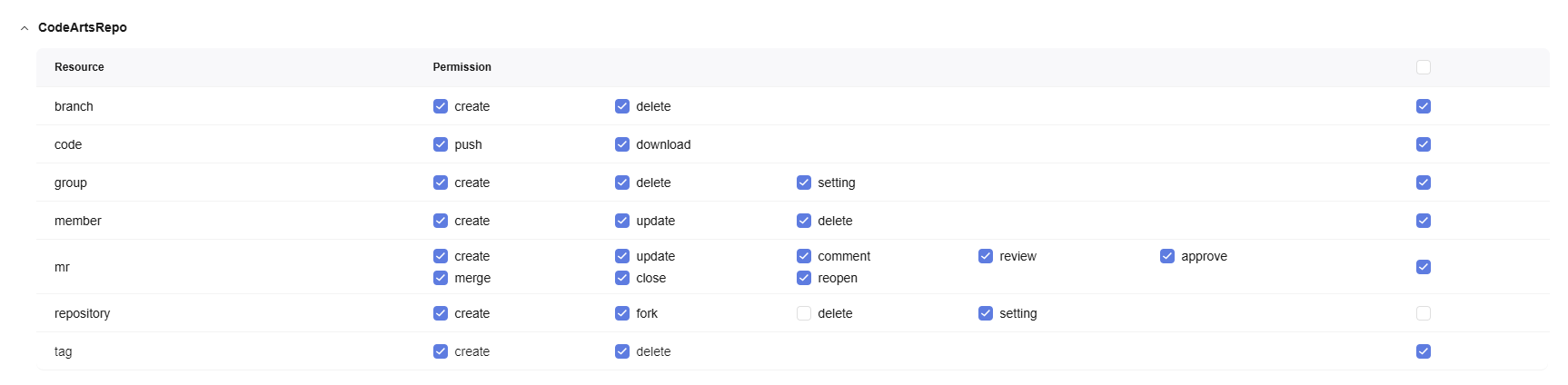Disable code push permission
Screen dimensions: 1568x385
tap(441, 144)
